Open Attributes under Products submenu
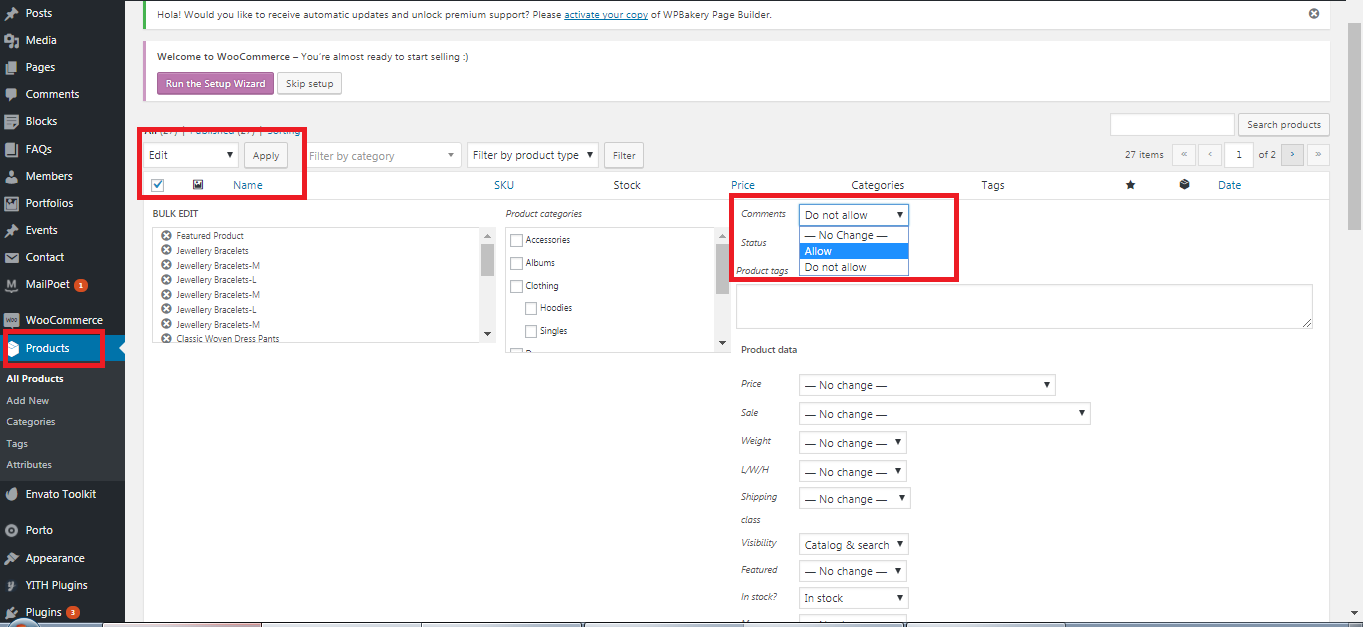Image resolution: width=1366 pixels, height=627 pixels. [x=29, y=465]
